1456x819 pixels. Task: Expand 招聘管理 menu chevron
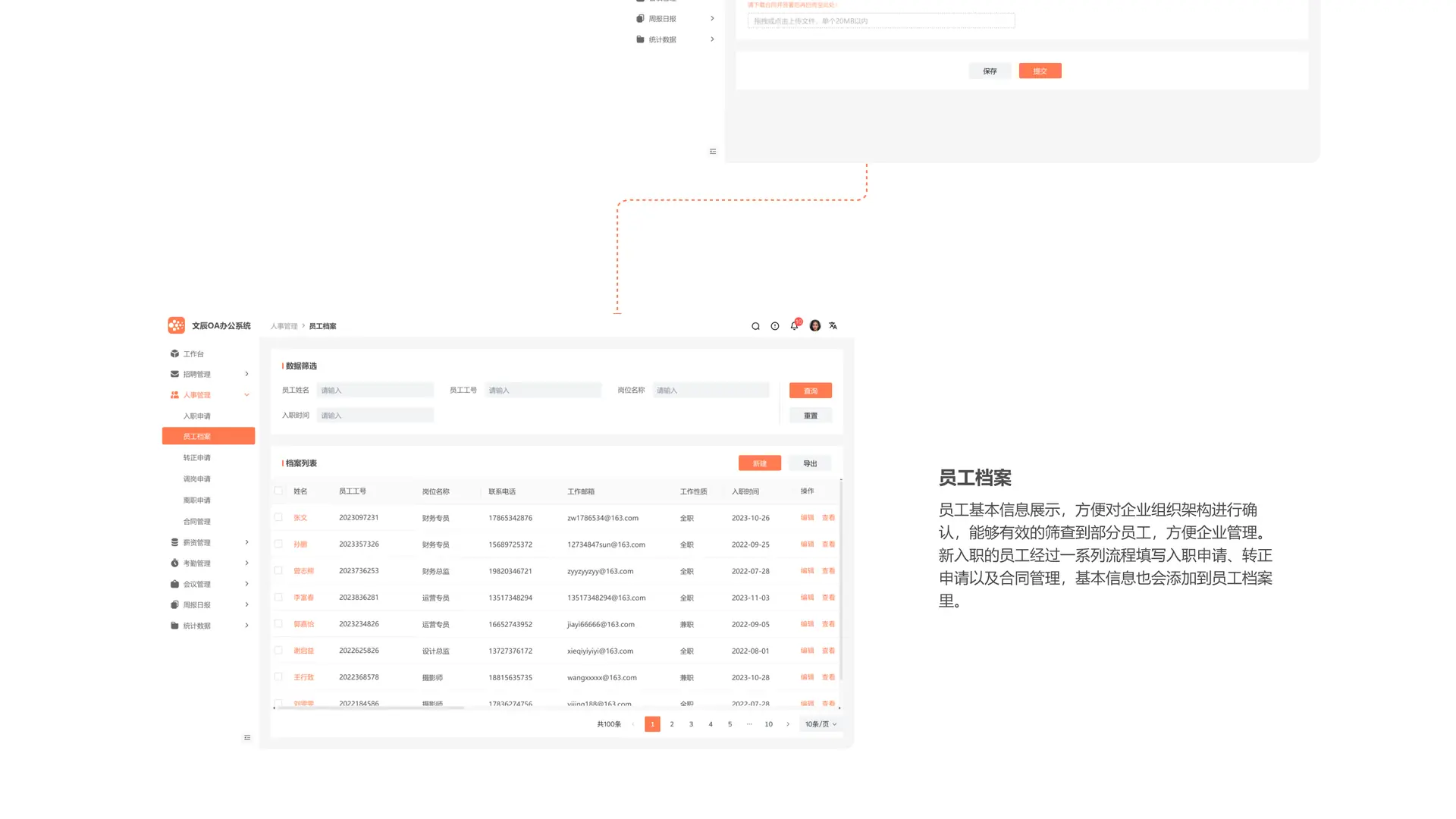[246, 374]
